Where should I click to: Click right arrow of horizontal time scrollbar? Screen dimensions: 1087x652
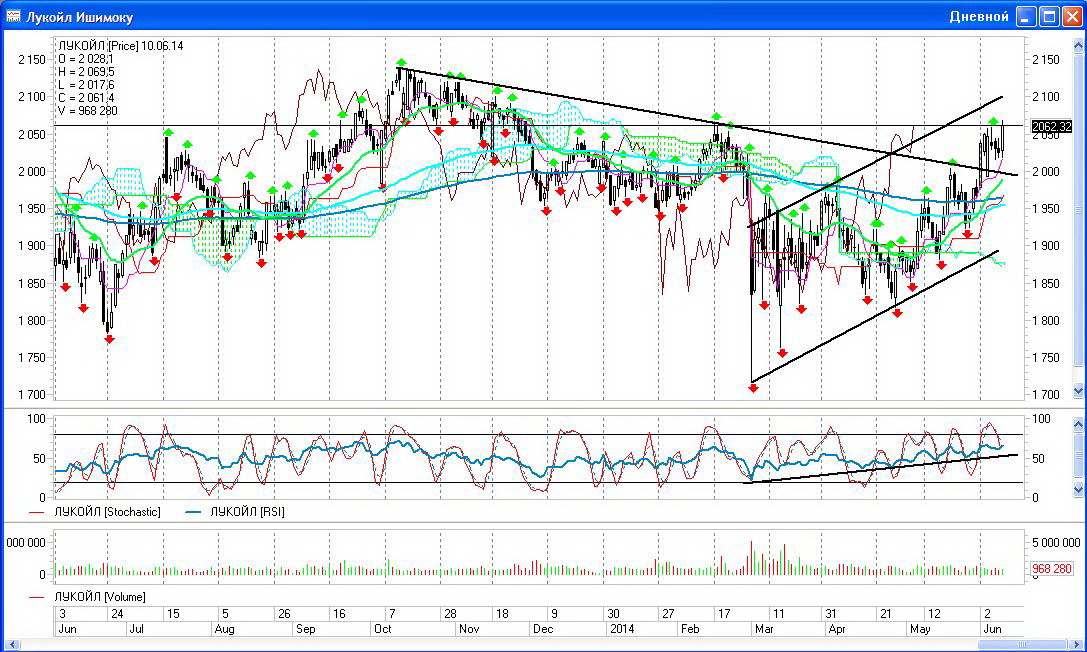[1077, 645]
